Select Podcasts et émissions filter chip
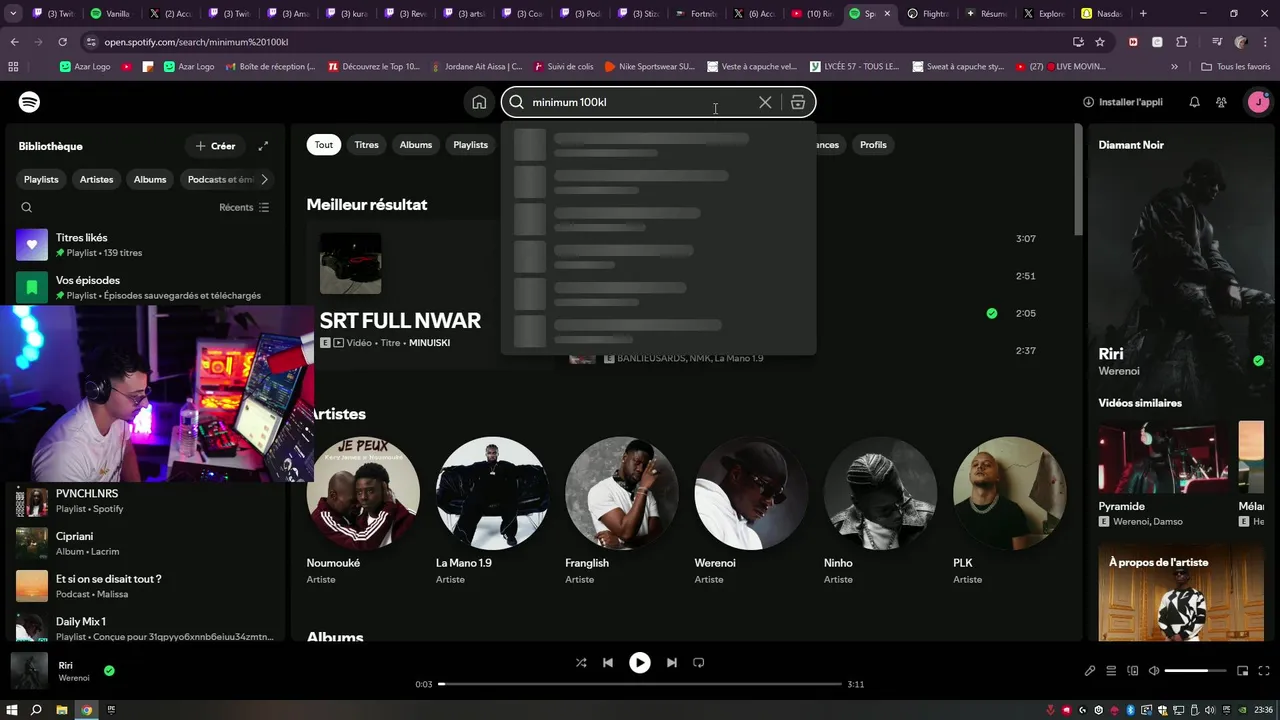This screenshot has height=720, width=1280. 219,179
